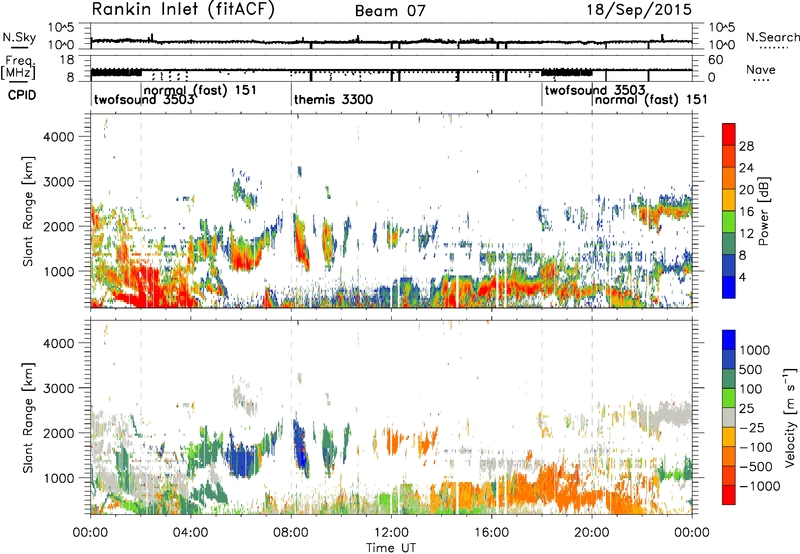Click the gray ±25 segment of velocity colorbar
The width and height of the screenshot is (800, 554).
pyautogui.click(x=729, y=417)
